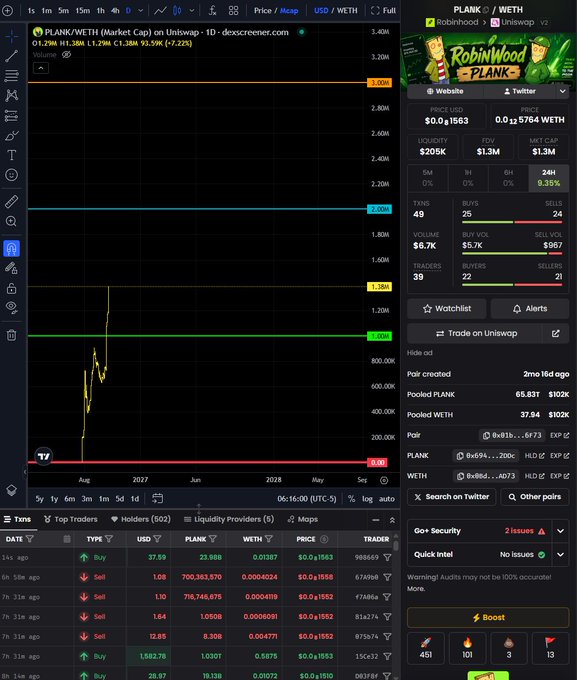Open the Holders (502) tab
Viewport: 577px width, 680px height.
coord(141,519)
